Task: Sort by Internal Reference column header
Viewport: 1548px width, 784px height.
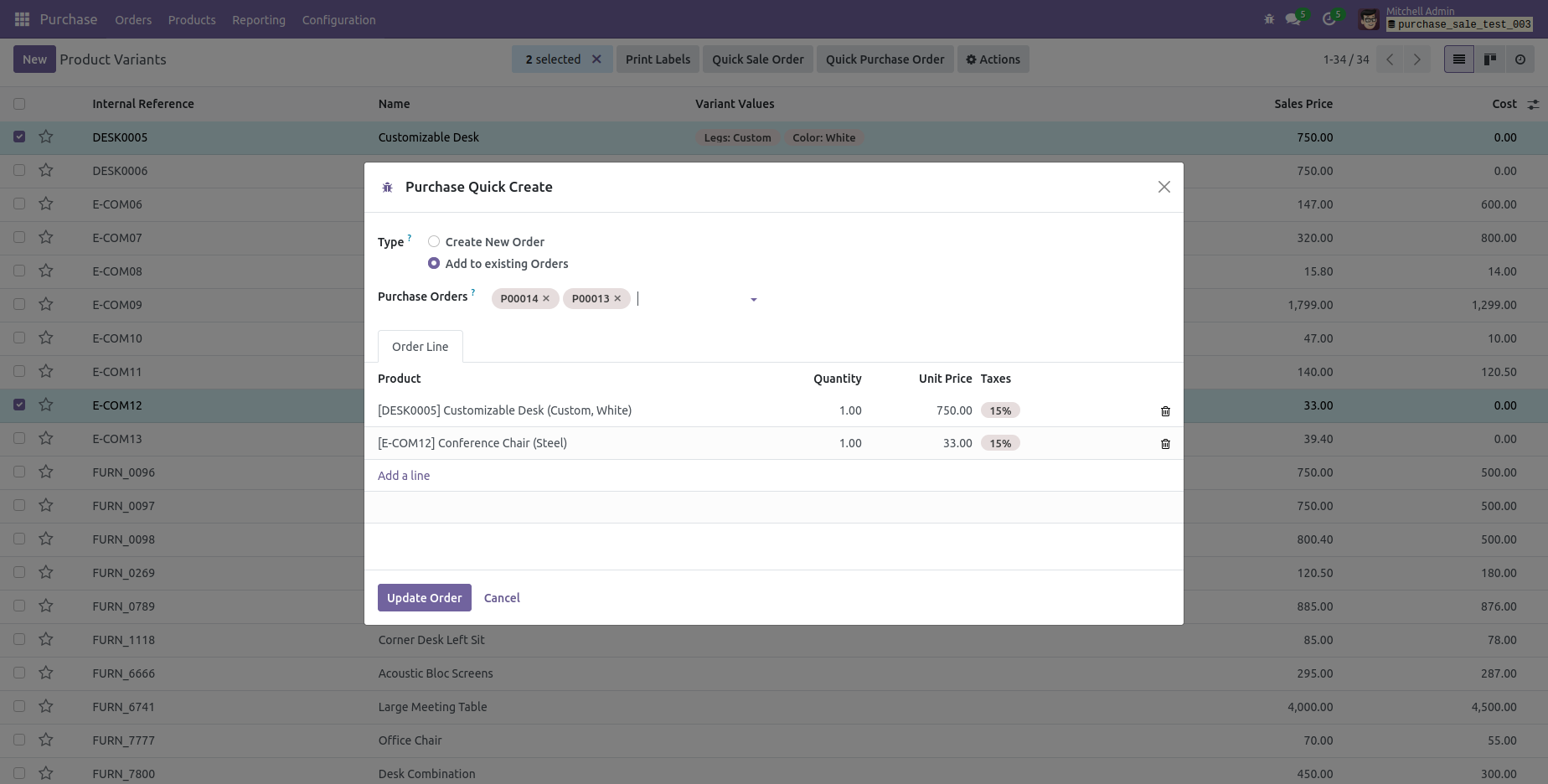Action: point(143,104)
